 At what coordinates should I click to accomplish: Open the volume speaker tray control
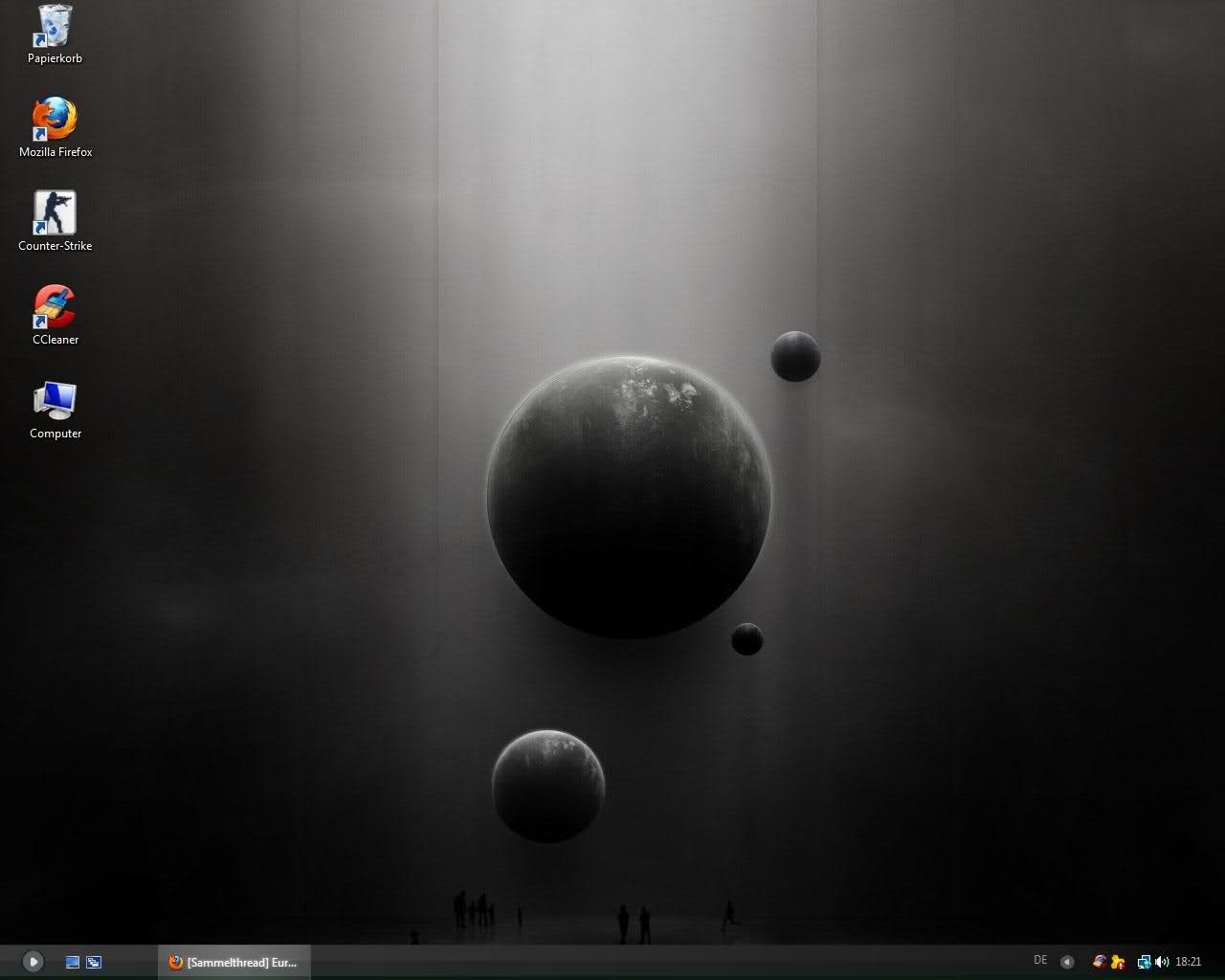coord(1161,962)
